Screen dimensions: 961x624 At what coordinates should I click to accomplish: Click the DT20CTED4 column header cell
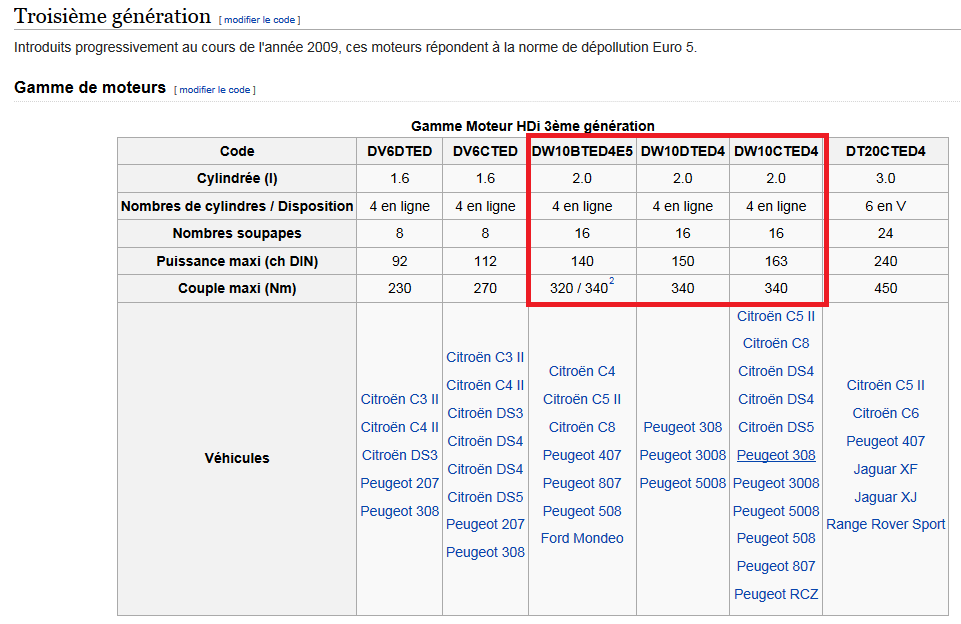click(x=885, y=151)
